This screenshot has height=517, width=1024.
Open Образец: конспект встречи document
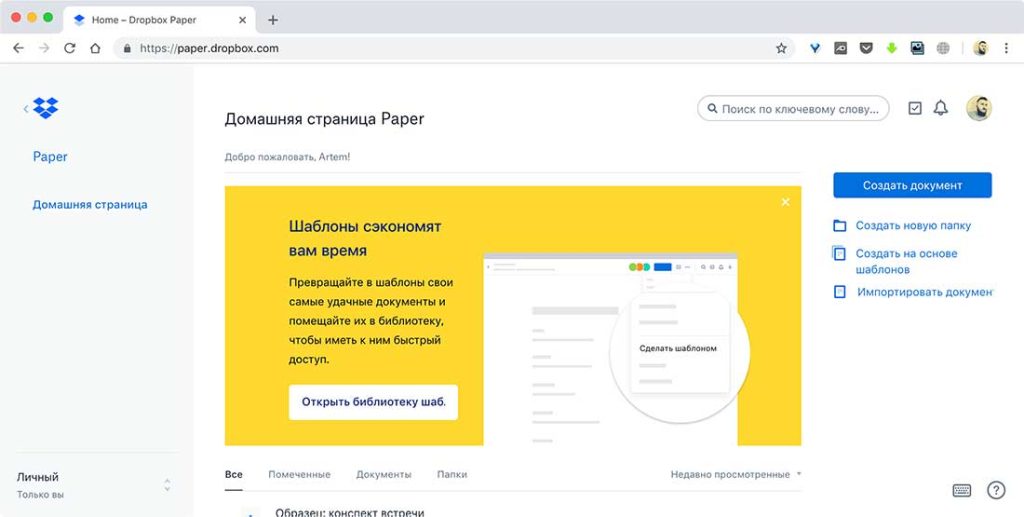349,512
